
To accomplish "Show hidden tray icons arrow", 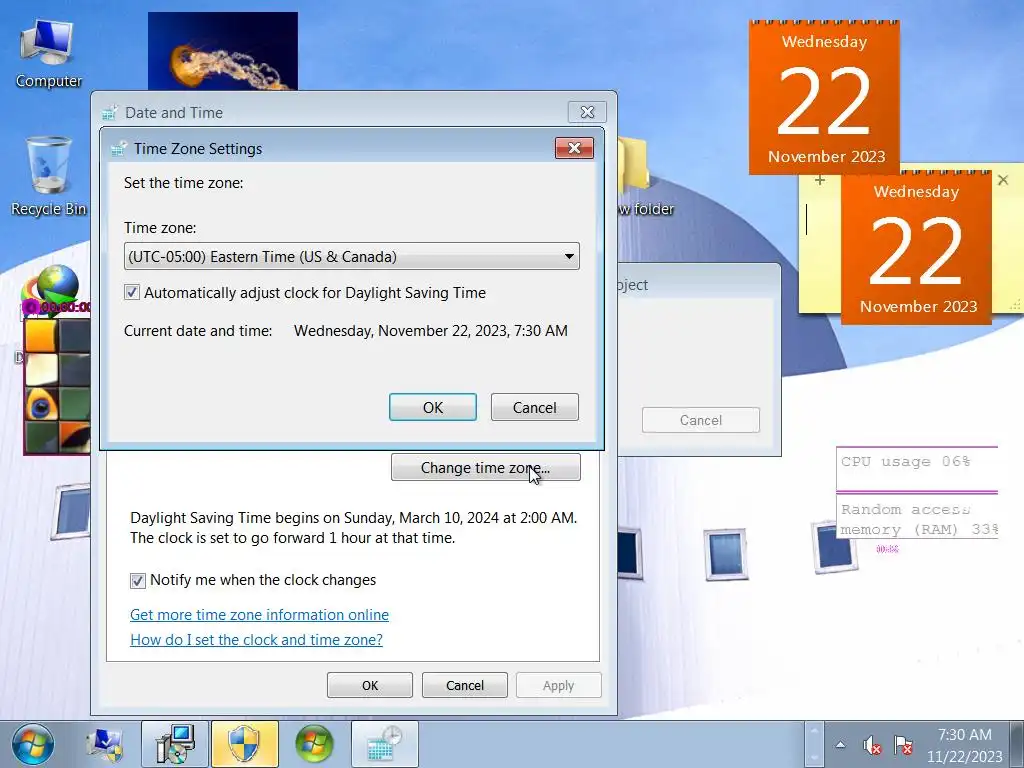I will [x=840, y=744].
